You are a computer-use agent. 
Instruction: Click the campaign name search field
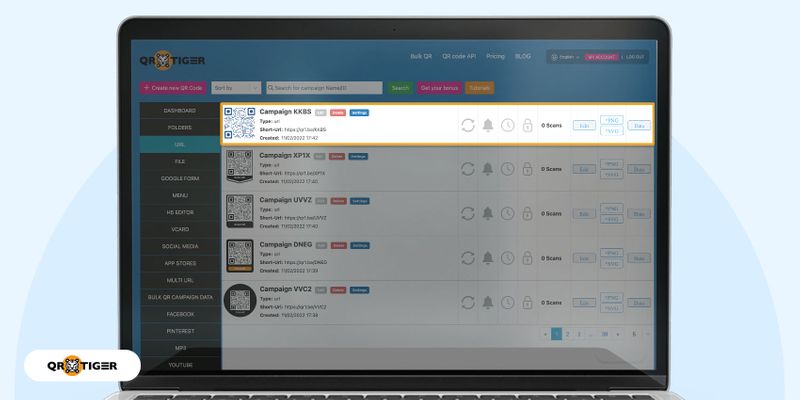[324, 88]
